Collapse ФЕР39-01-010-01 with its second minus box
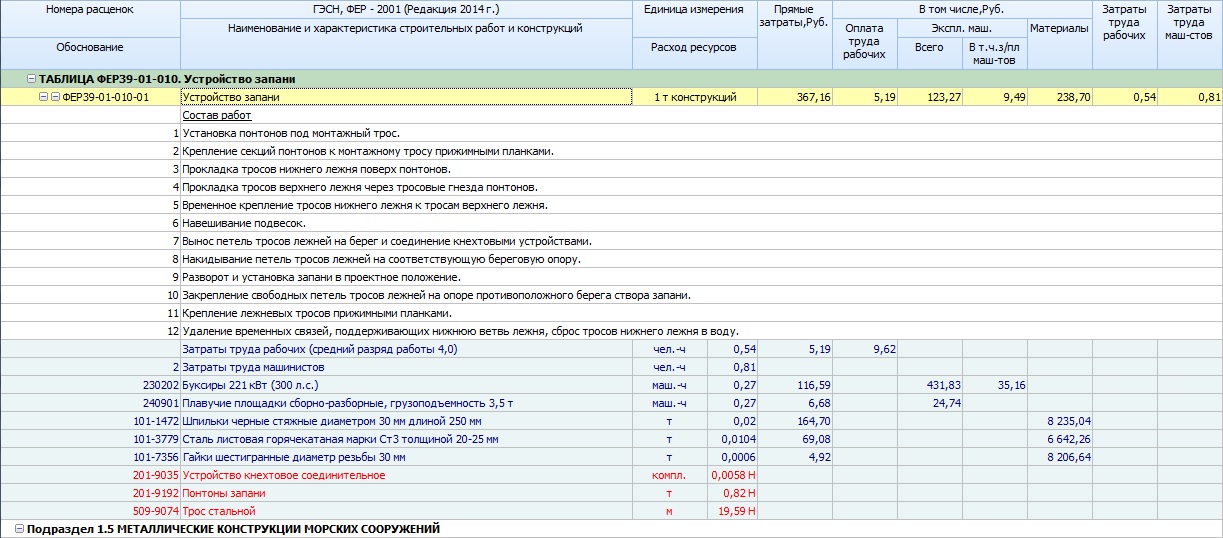The width and height of the screenshot is (1223, 538). (x=55, y=97)
